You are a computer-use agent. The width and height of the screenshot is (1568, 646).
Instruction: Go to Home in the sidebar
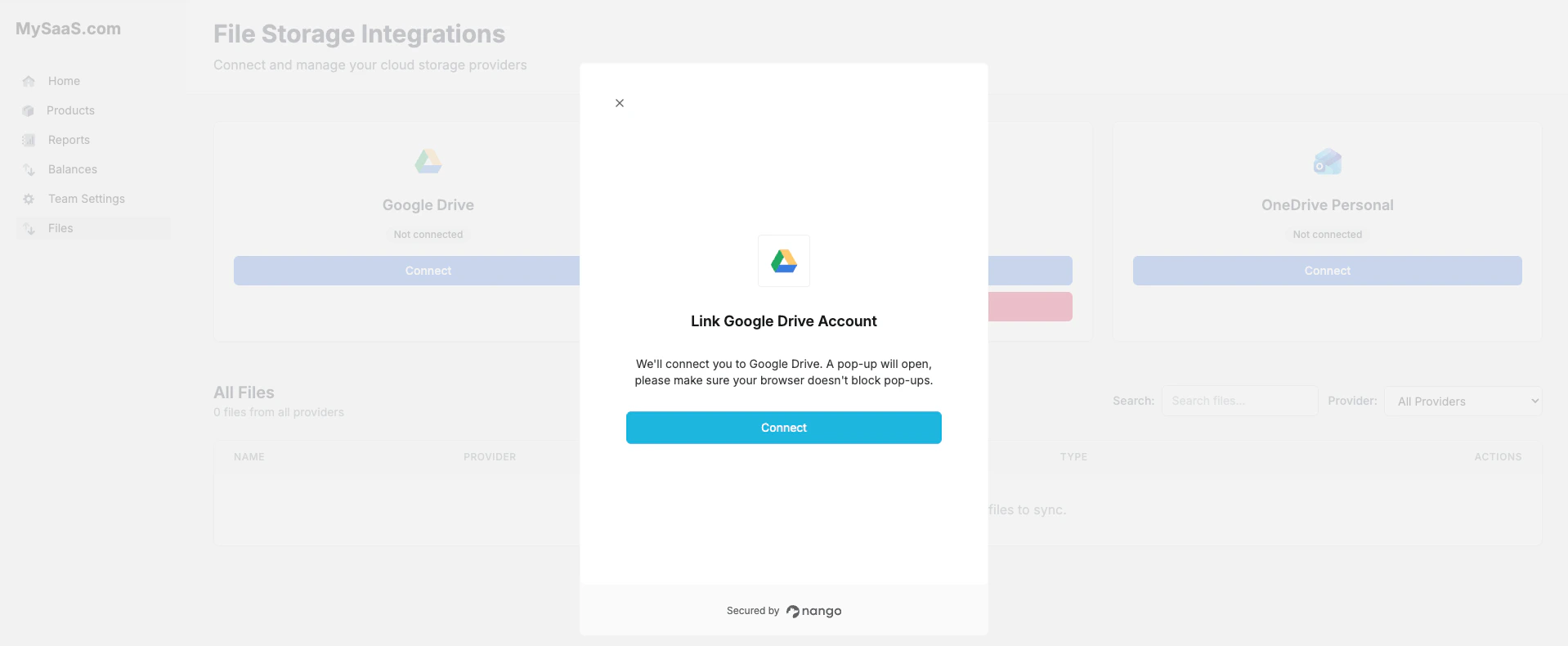[x=93, y=81]
